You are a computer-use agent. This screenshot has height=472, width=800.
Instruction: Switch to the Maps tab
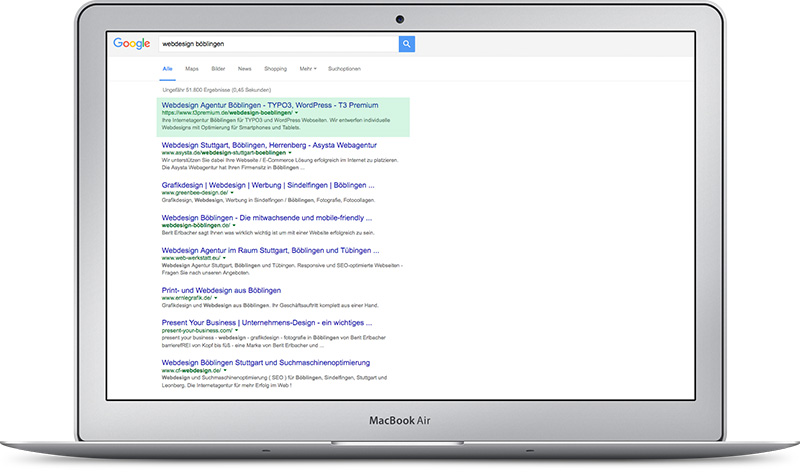(192, 69)
